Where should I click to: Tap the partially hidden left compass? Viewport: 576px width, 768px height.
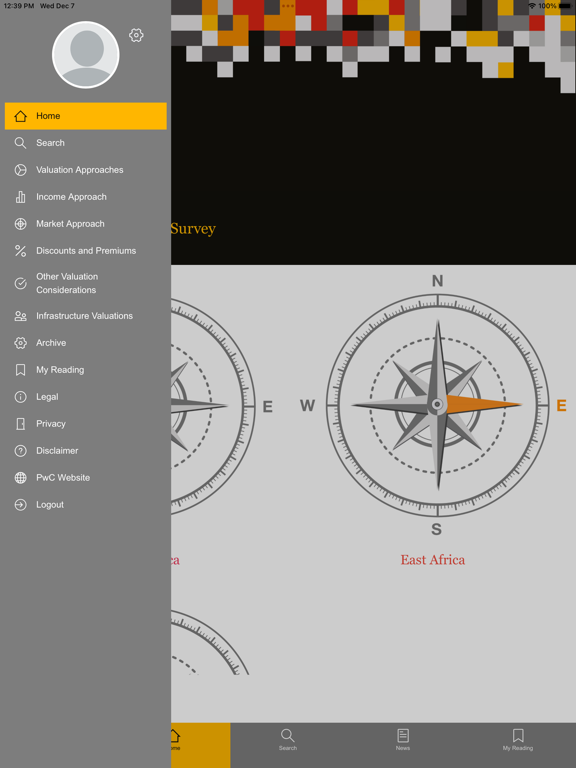213,407
